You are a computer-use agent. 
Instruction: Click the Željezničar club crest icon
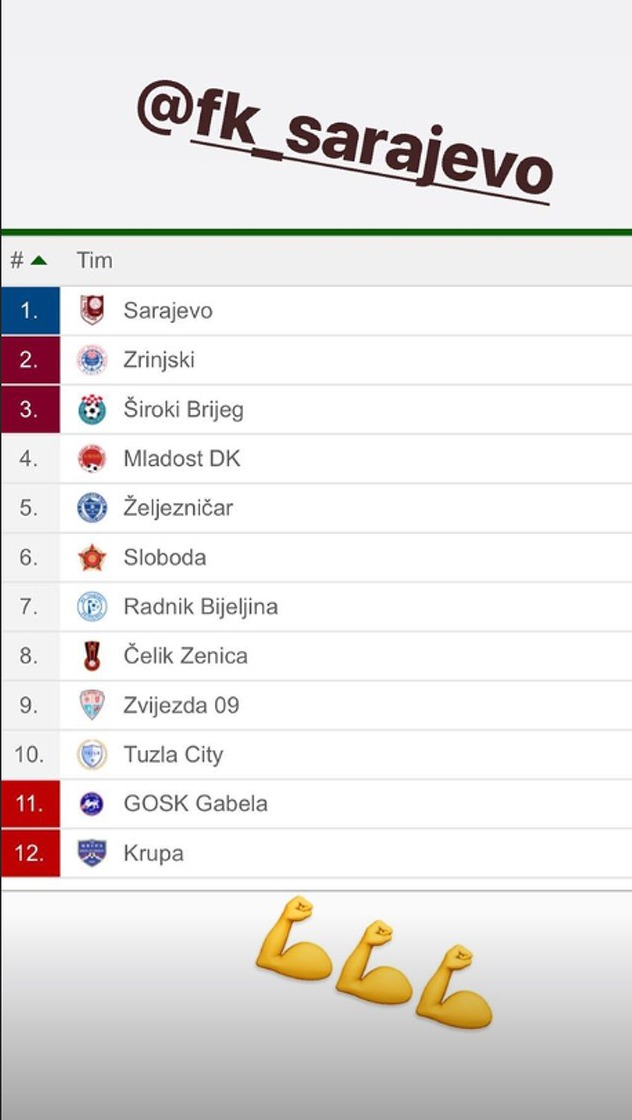pos(92,508)
